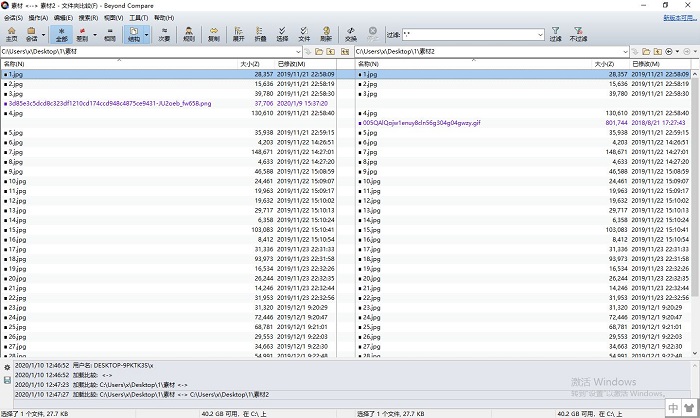This screenshot has height=418, width=700.
Task: Click the file list vertical scrollbar down arrow
Action: 695,353
